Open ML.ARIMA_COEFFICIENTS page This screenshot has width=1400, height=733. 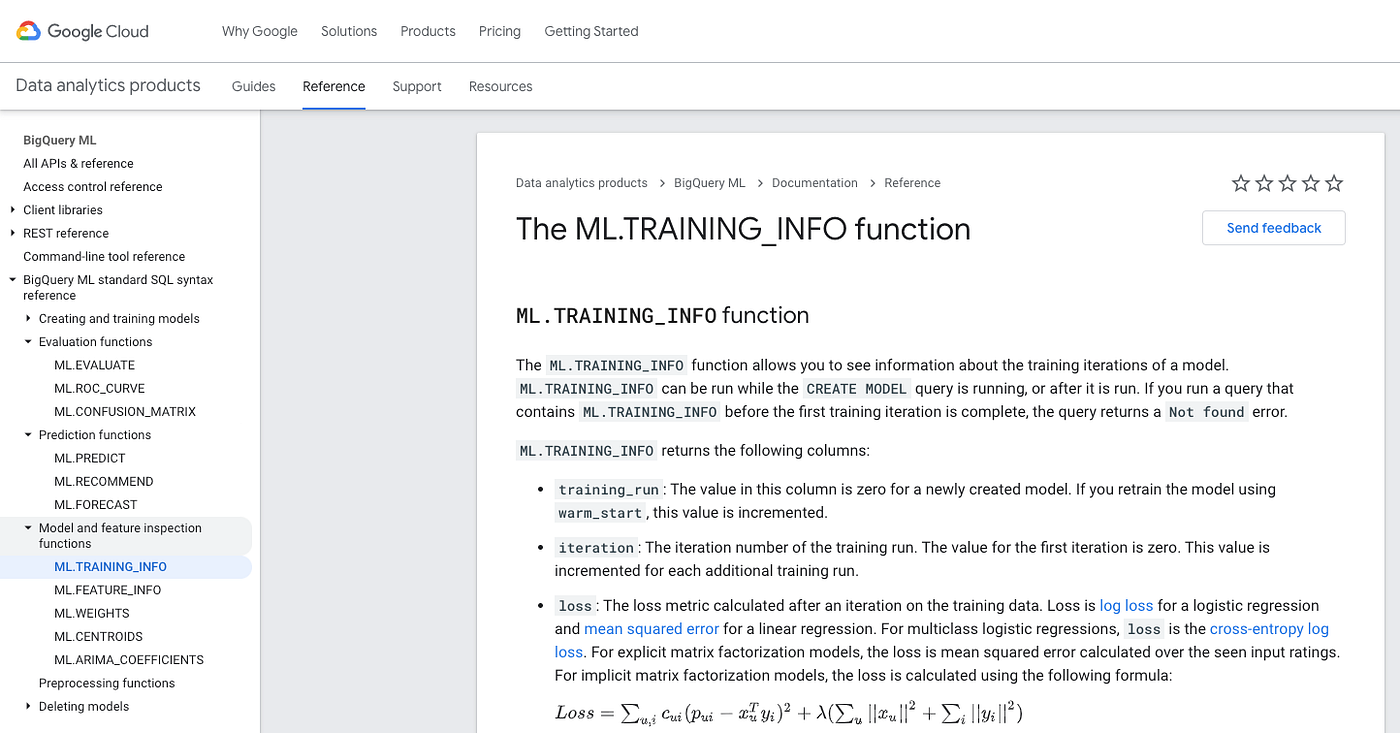coord(129,660)
